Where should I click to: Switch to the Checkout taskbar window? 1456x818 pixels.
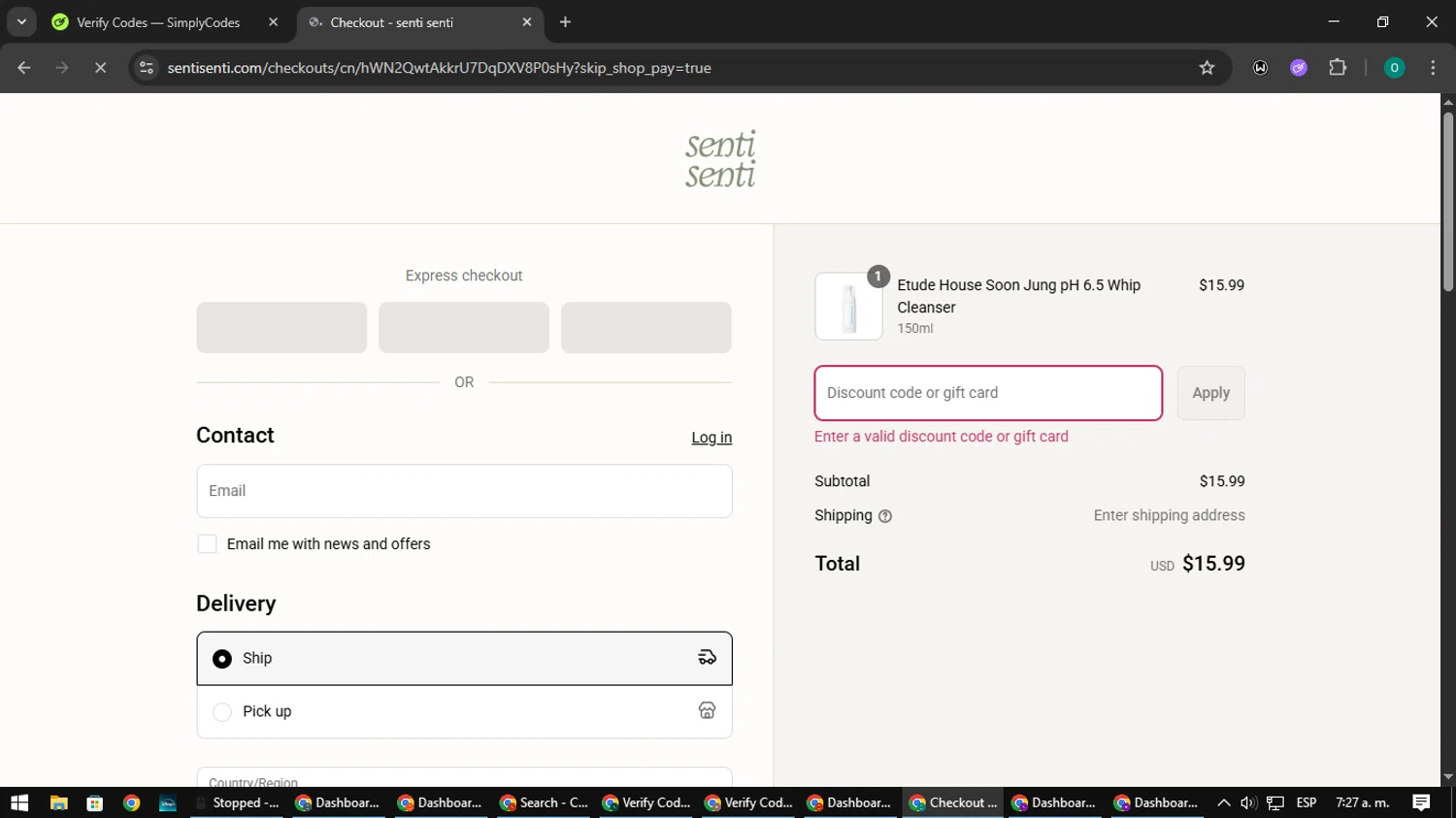953,802
